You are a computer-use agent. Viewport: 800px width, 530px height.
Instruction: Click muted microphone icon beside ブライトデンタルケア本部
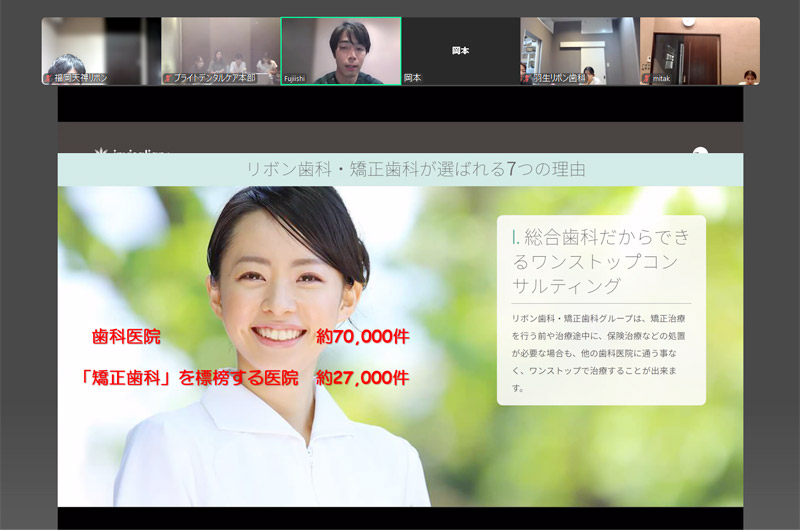[168, 79]
